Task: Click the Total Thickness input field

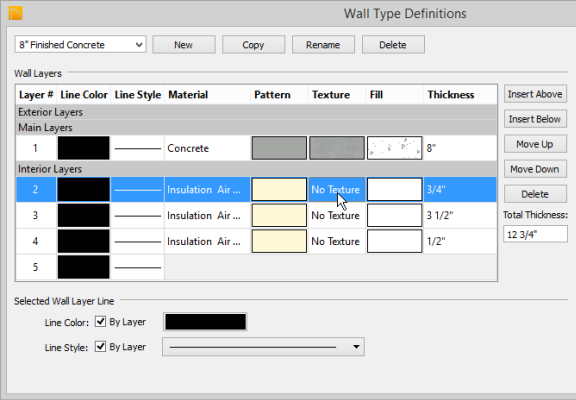Action: pos(535,234)
